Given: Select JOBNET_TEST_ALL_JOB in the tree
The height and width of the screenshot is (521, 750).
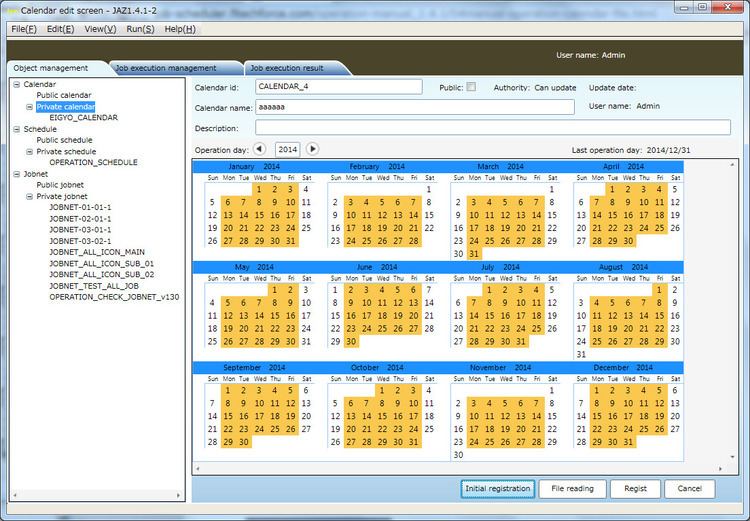Looking at the screenshot, I should pyautogui.click(x=94, y=286).
